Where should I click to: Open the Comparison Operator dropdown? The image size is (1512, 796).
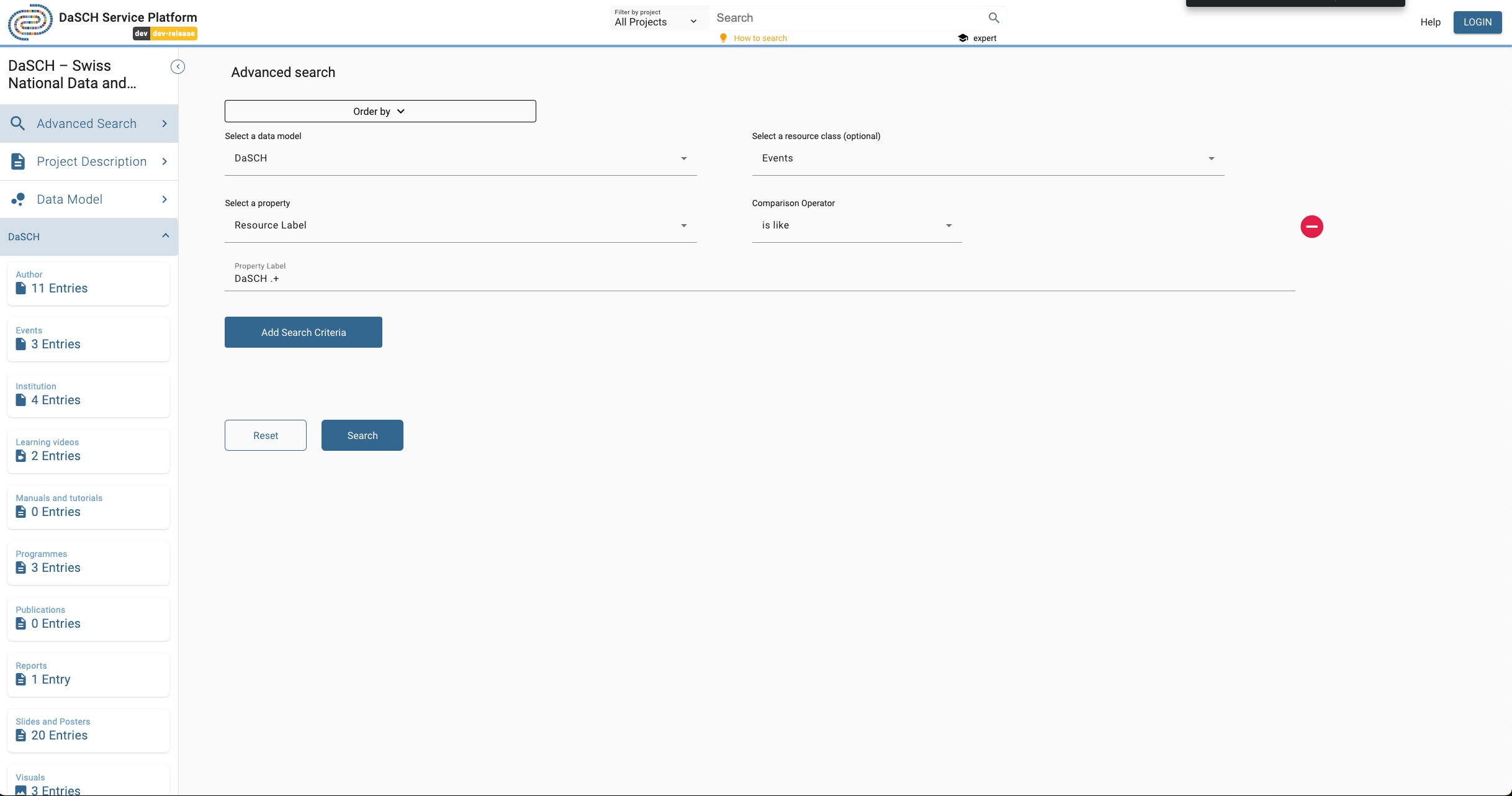pos(857,225)
